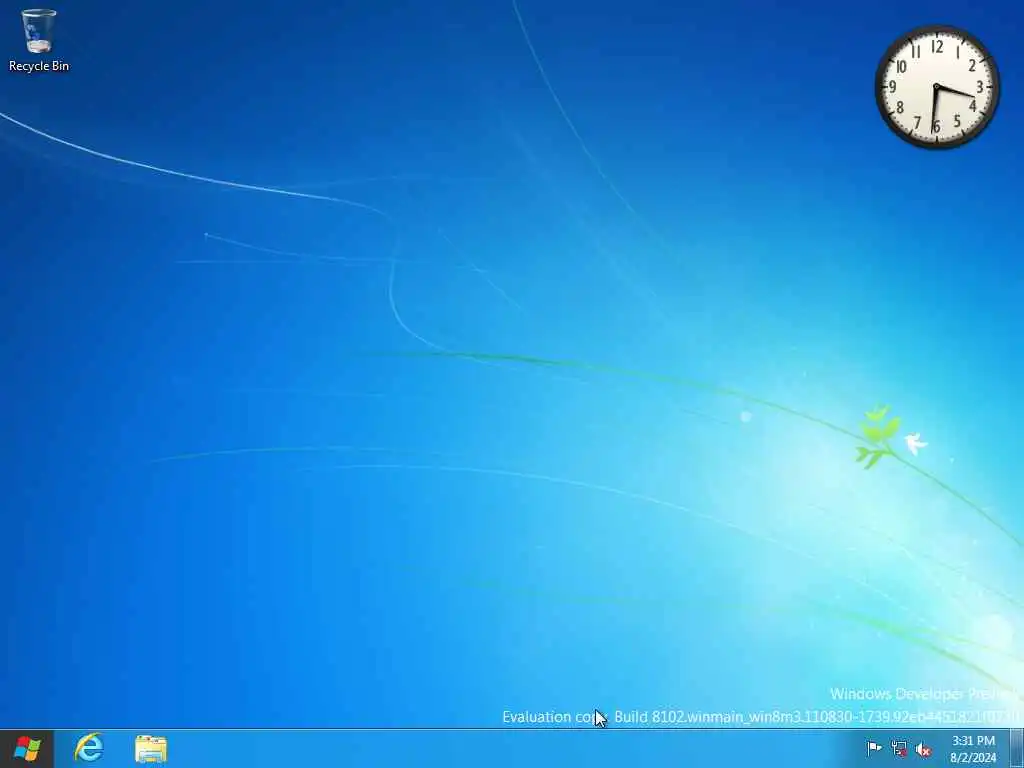Open the Recycle Bin desktop icon
The image size is (1024, 768).
[x=39, y=39]
